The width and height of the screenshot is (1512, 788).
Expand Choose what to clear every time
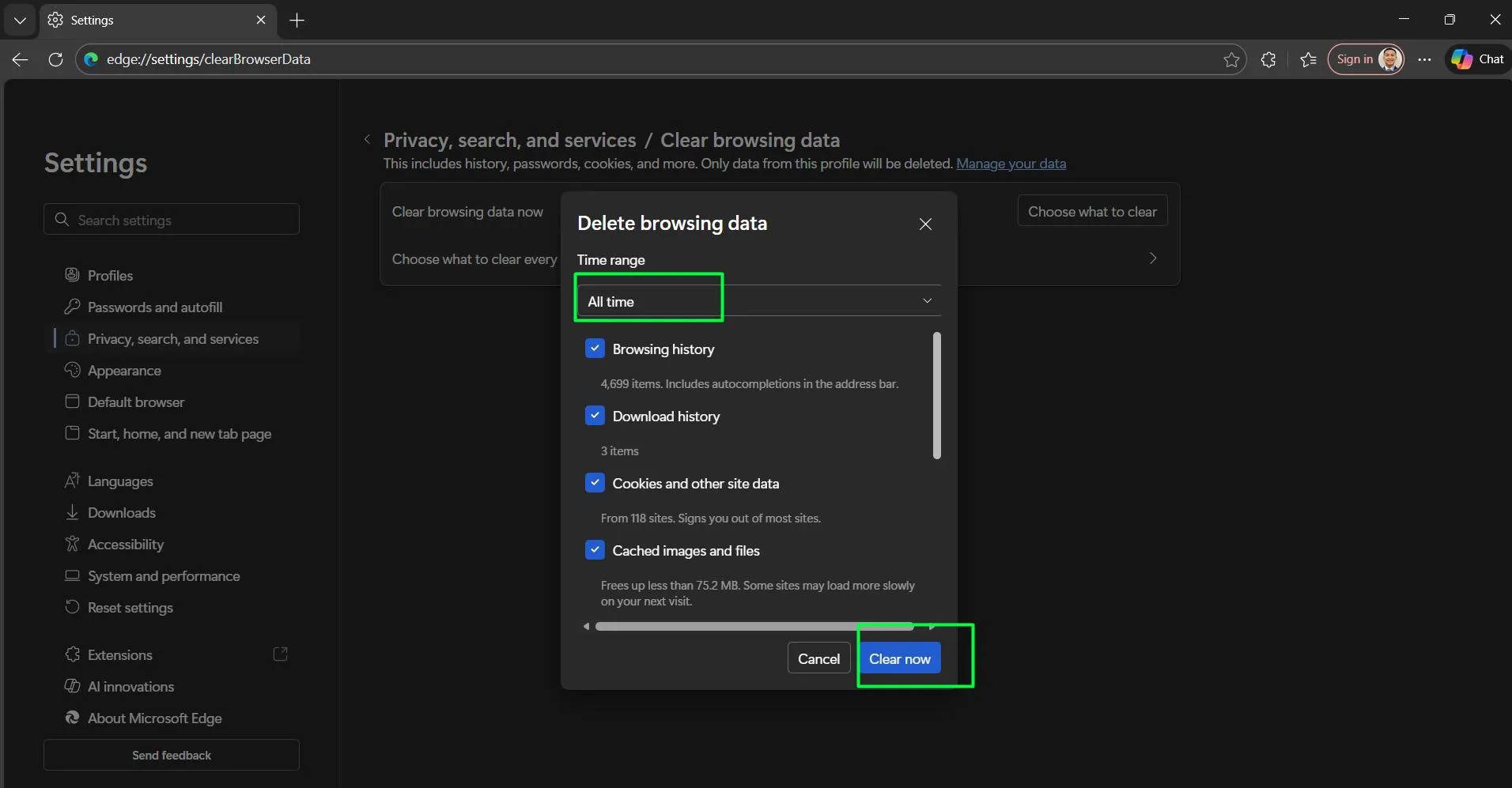tap(1153, 258)
